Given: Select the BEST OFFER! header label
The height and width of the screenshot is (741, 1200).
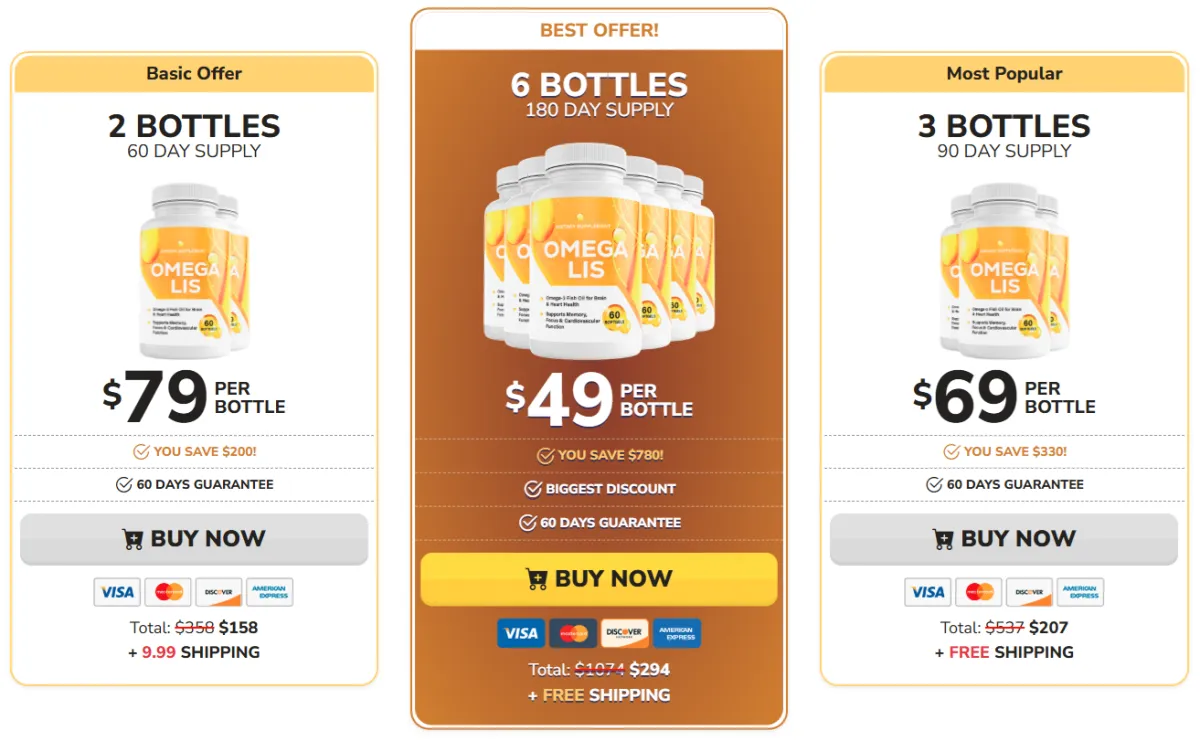Looking at the screenshot, I should tap(599, 30).
